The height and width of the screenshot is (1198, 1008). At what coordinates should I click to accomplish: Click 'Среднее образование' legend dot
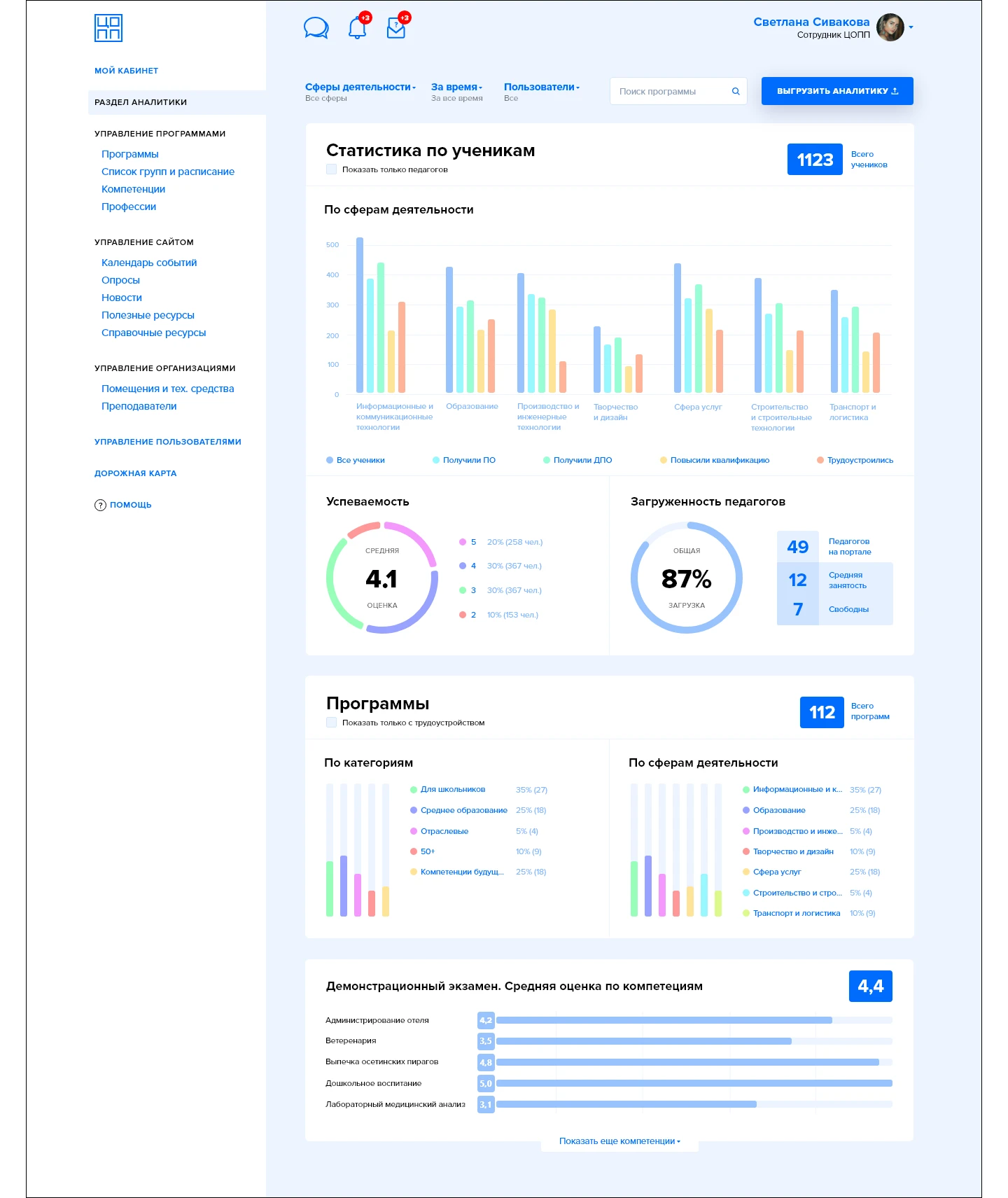[414, 810]
